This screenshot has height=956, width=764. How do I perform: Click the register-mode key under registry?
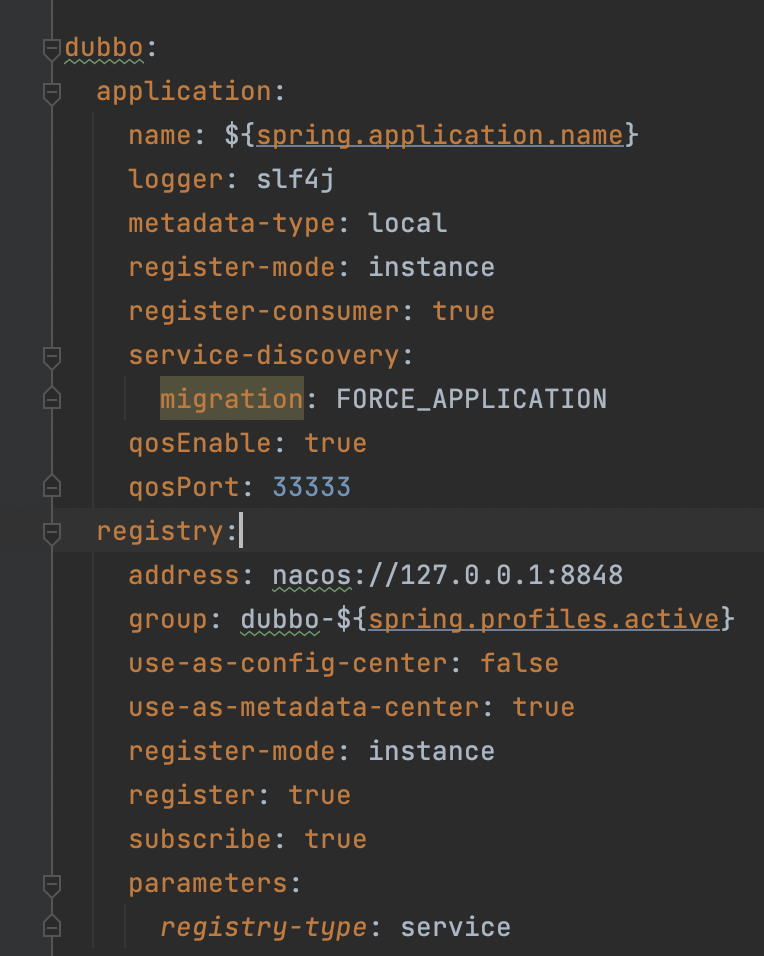pos(232,751)
